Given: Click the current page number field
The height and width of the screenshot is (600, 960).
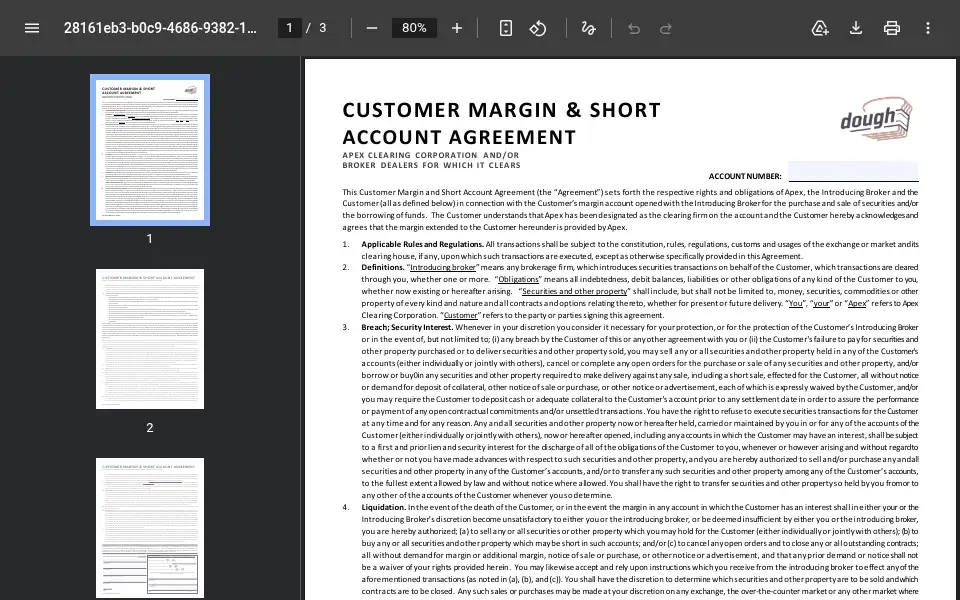Looking at the screenshot, I should coord(290,28).
